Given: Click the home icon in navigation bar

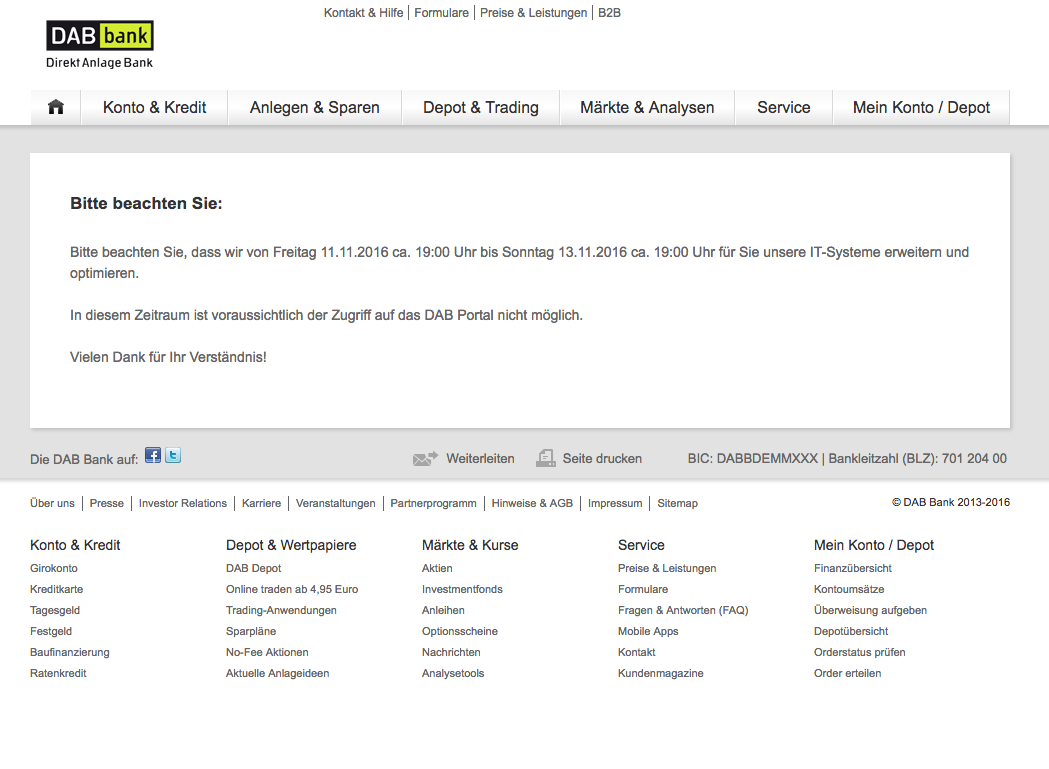Looking at the screenshot, I should tap(56, 107).
